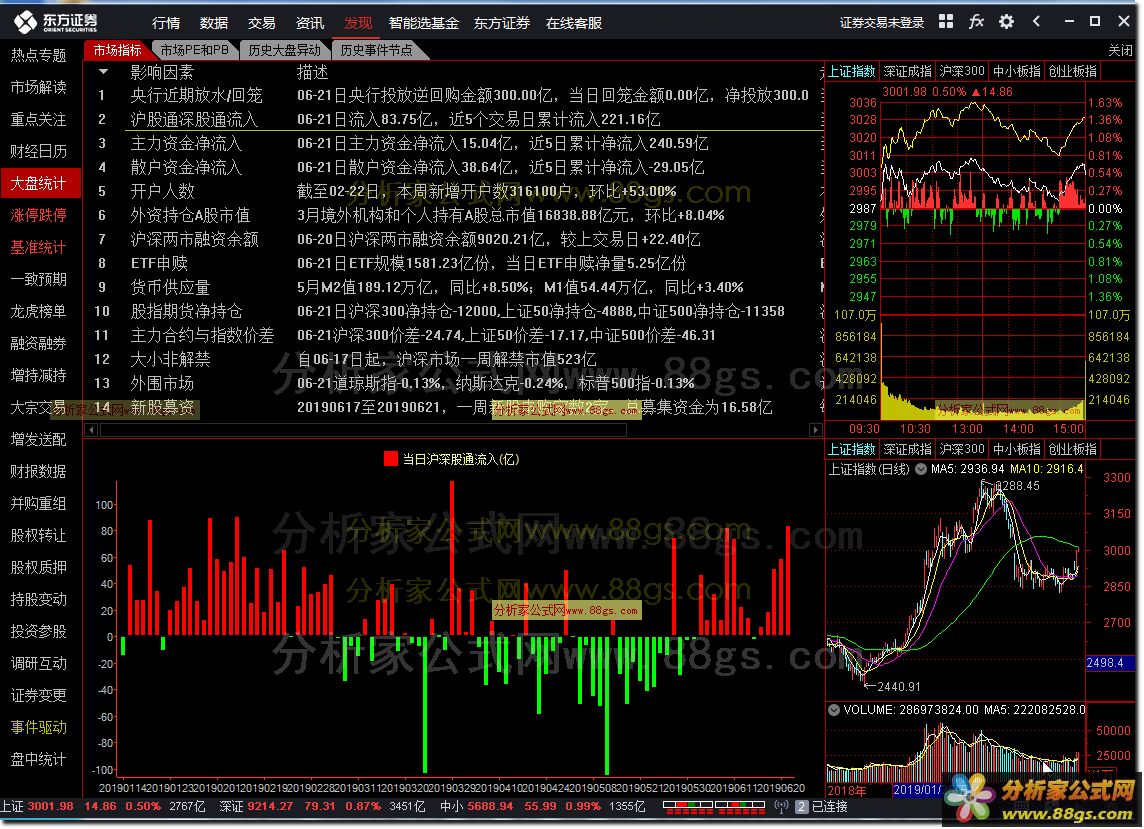Switch to 历史事件节点 tab
This screenshot has width=1144, height=829.
(376, 50)
